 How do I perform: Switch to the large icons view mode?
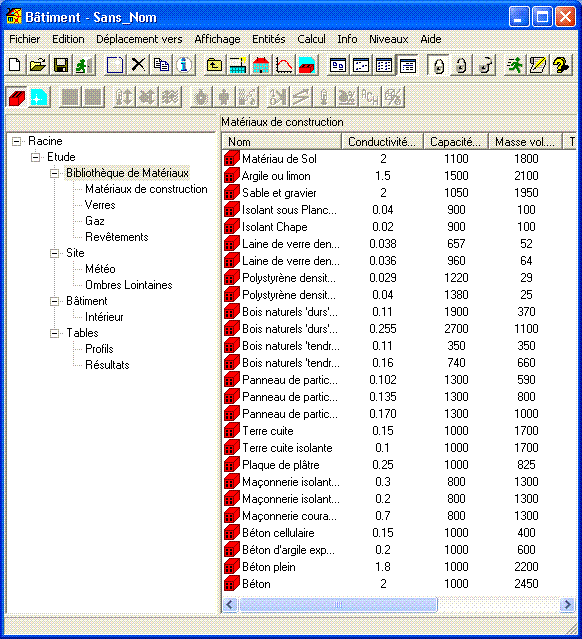(338, 65)
